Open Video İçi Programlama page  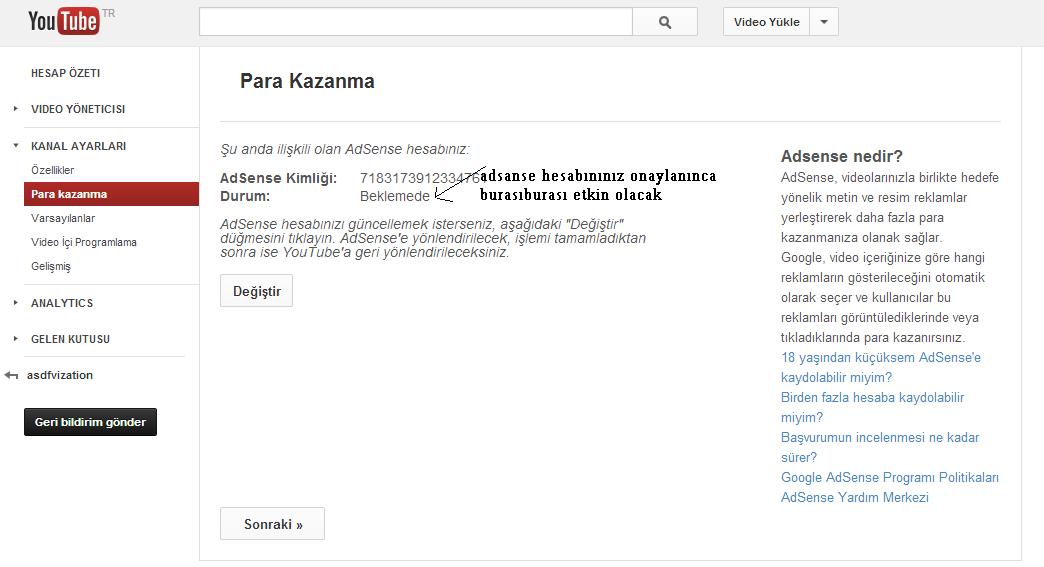point(84,242)
